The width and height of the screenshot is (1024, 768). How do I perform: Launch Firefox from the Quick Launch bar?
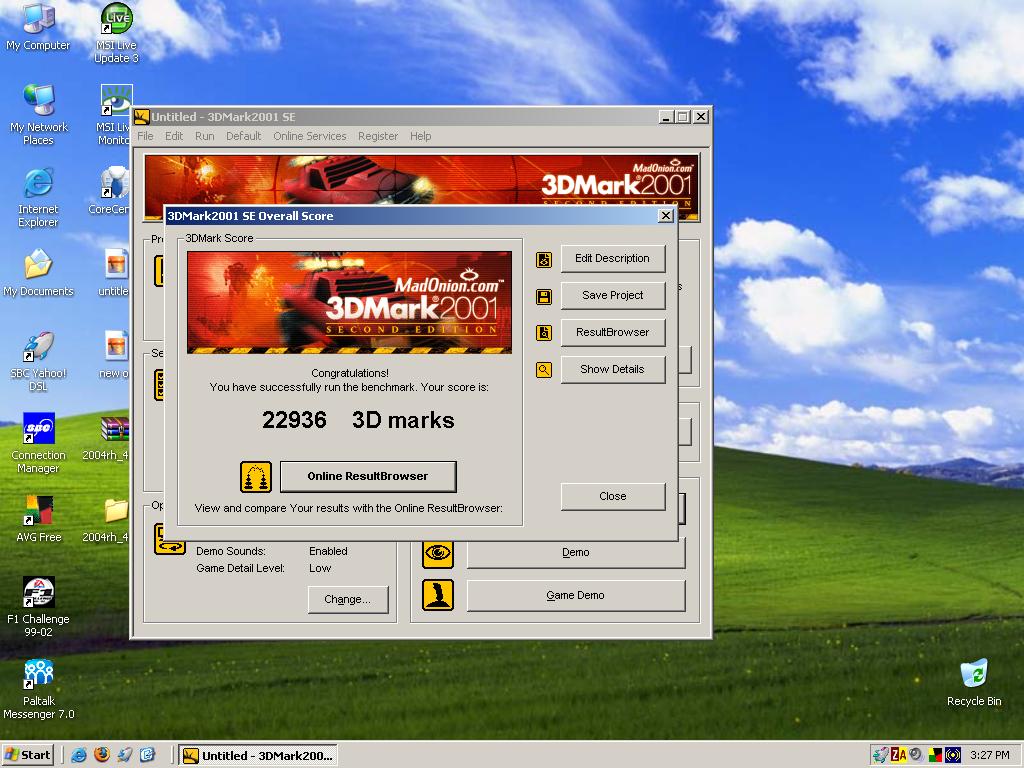pyautogui.click(x=102, y=755)
